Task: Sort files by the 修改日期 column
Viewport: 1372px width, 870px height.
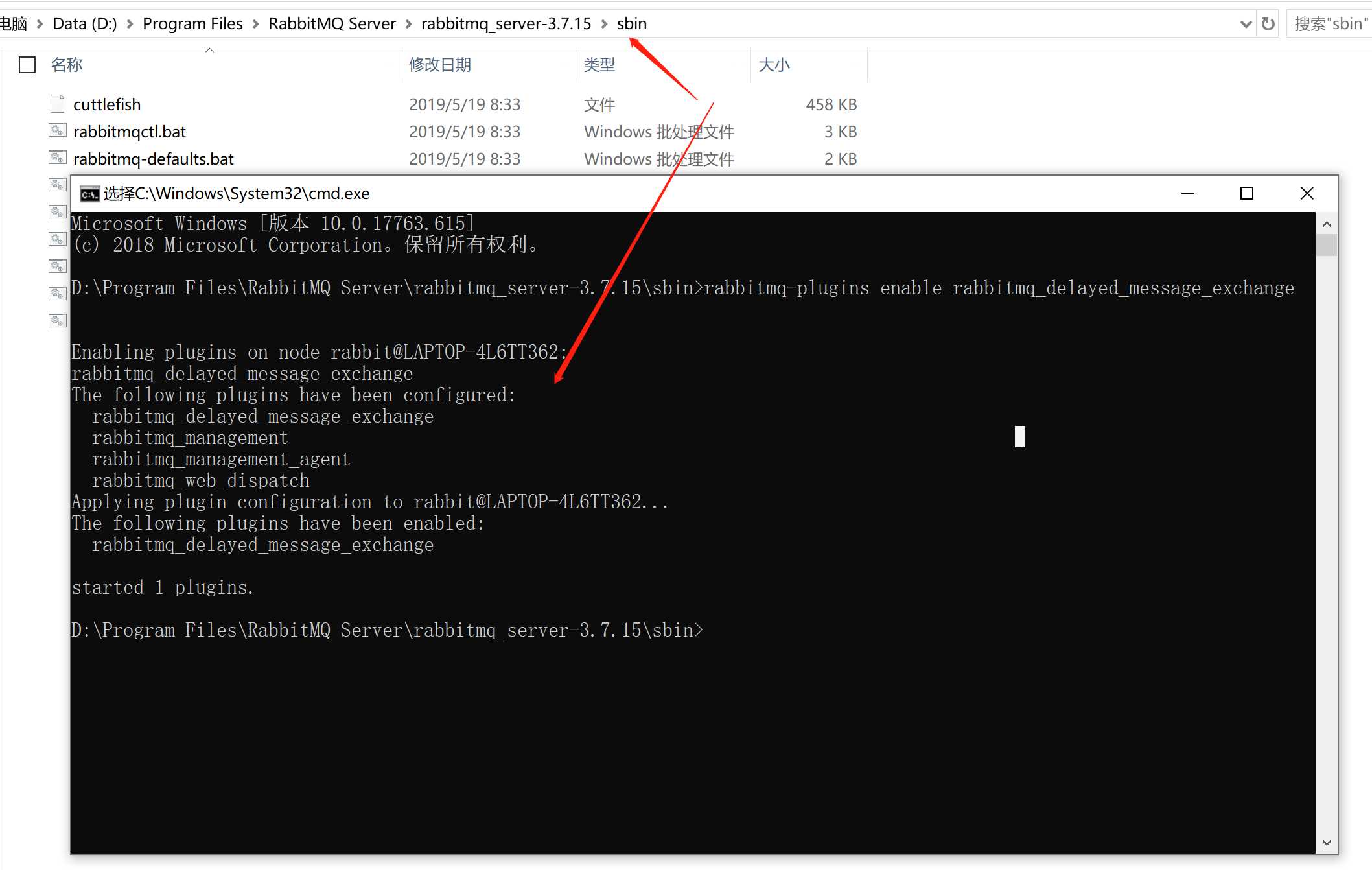Action: pos(440,65)
